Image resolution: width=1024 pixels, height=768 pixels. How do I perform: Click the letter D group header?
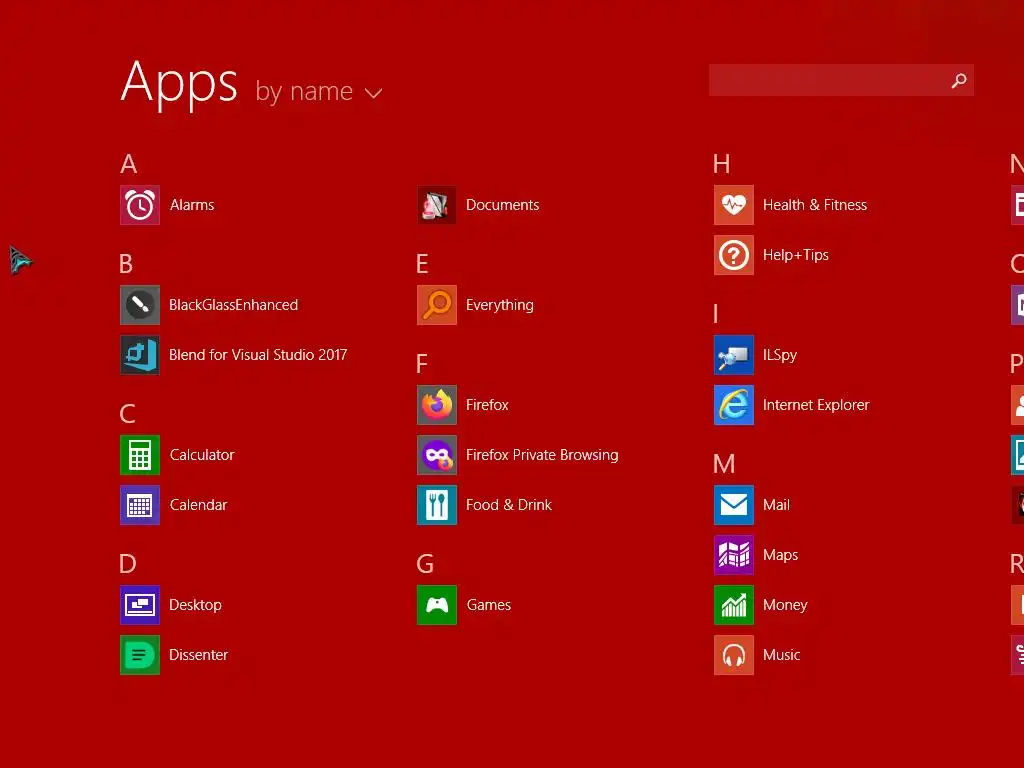(128, 564)
